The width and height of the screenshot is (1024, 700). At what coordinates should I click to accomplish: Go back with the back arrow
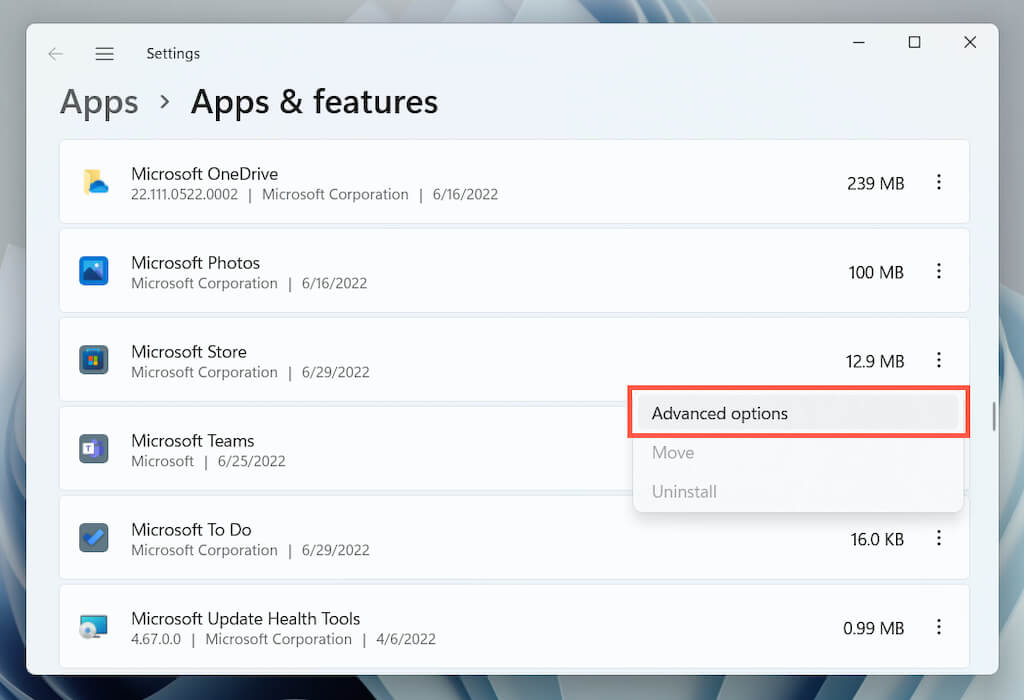(55, 54)
